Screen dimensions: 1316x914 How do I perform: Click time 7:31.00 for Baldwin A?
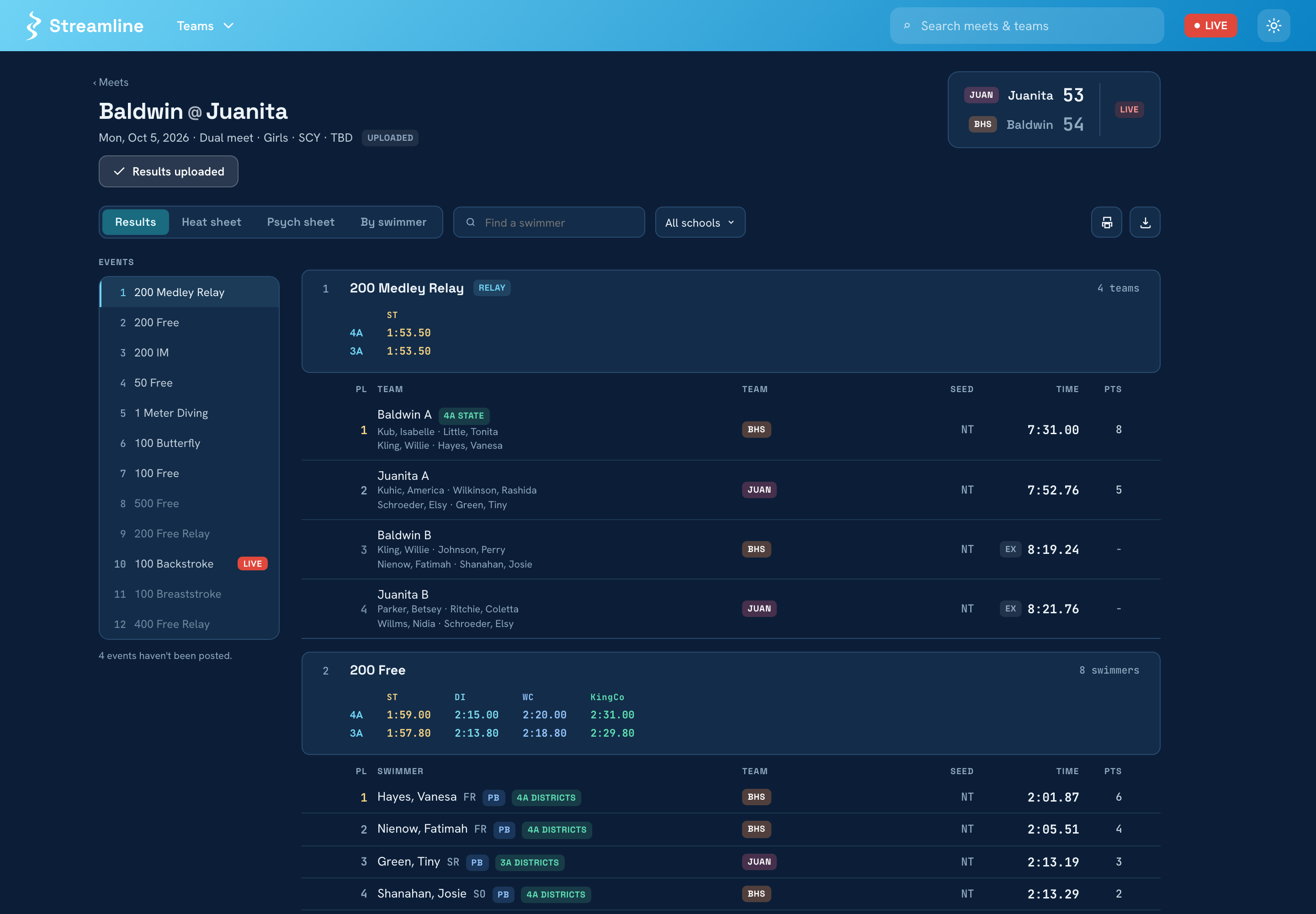pyautogui.click(x=1052, y=430)
